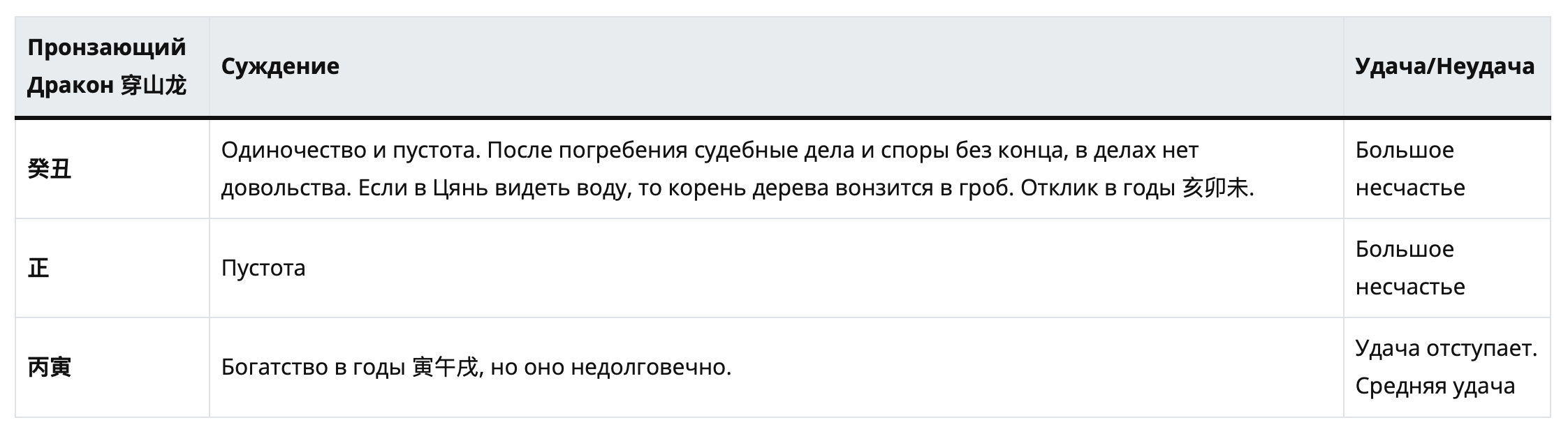The image size is (1568, 434).
Task: Click the Богатство в годы judgment cell
Action: tap(776, 368)
